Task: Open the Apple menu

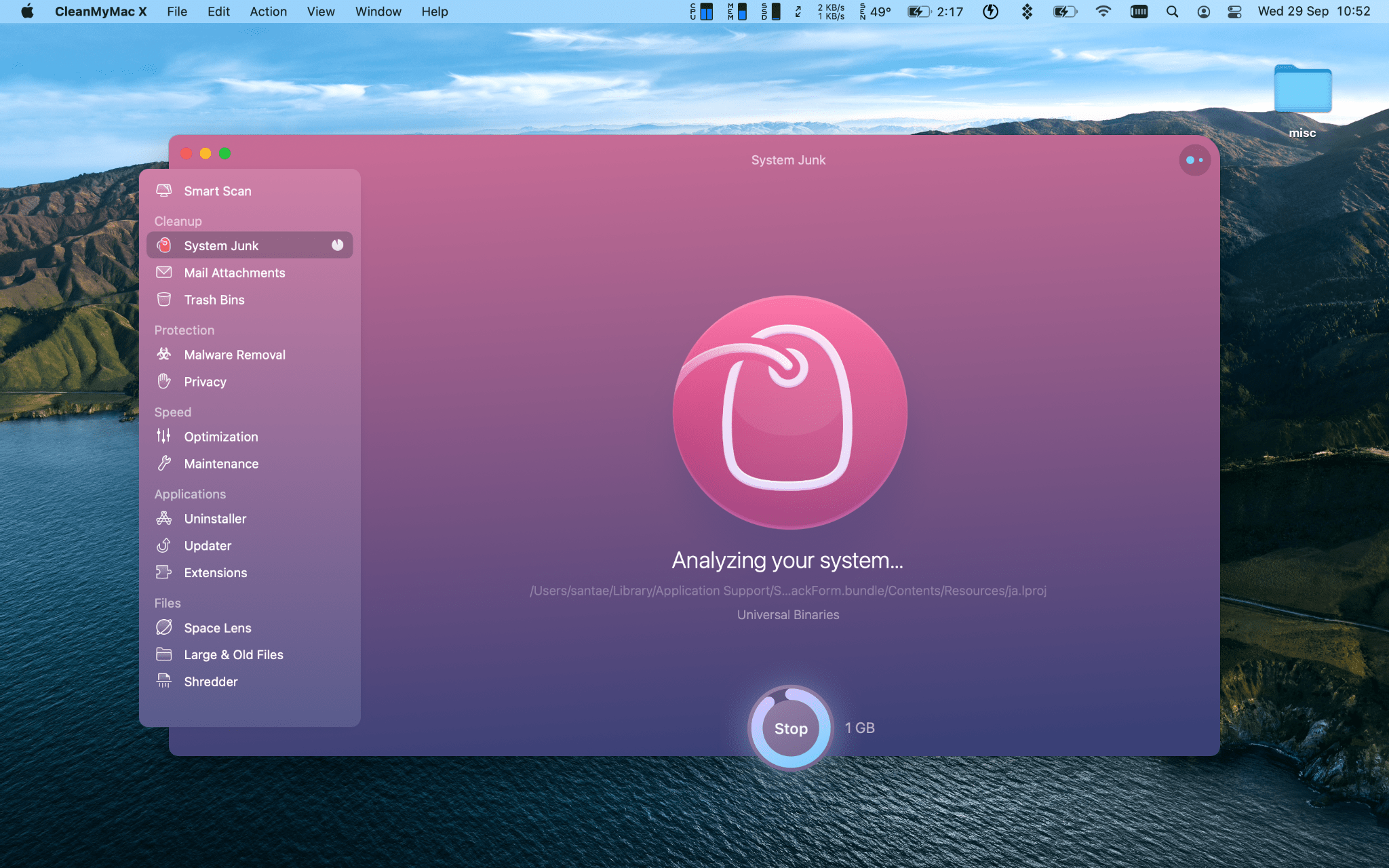Action: (27, 12)
